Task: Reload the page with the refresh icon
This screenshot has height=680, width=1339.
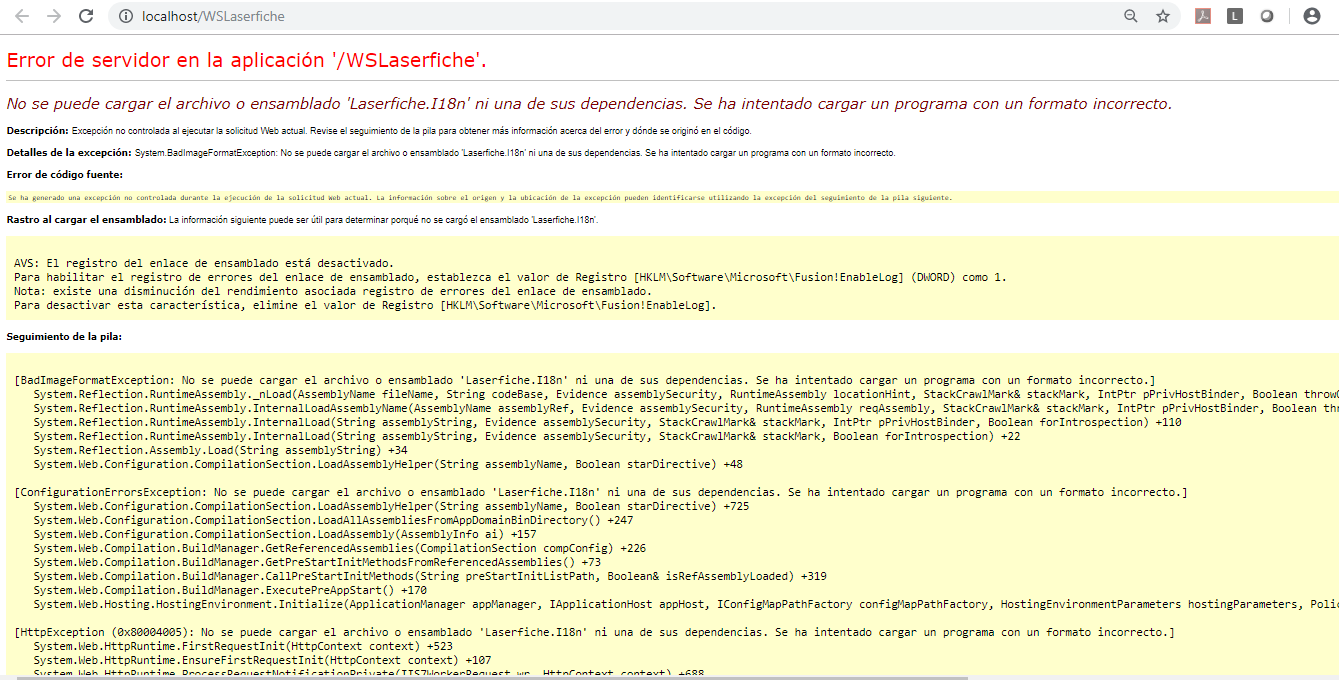Action: click(x=86, y=16)
